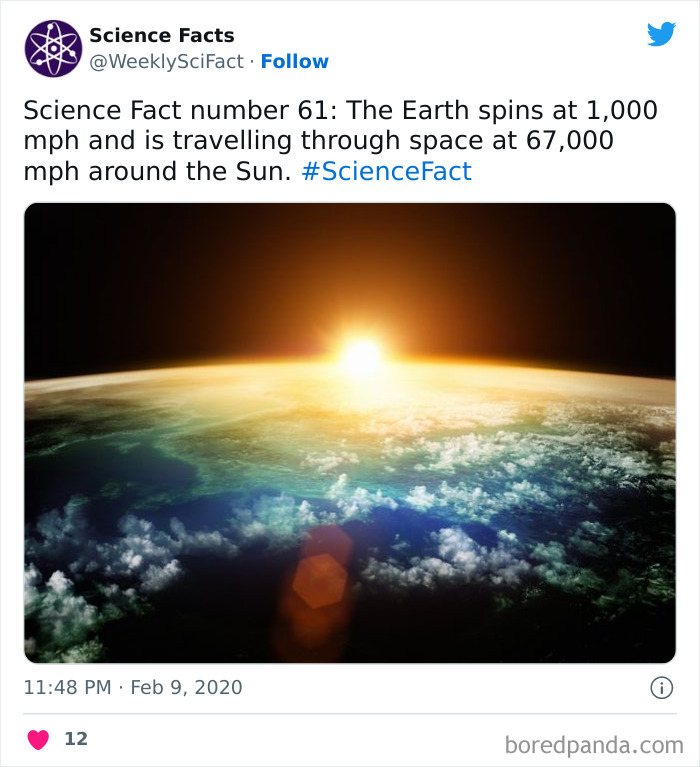Open the #ScienceFact hashtag

(x=386, y=171)
